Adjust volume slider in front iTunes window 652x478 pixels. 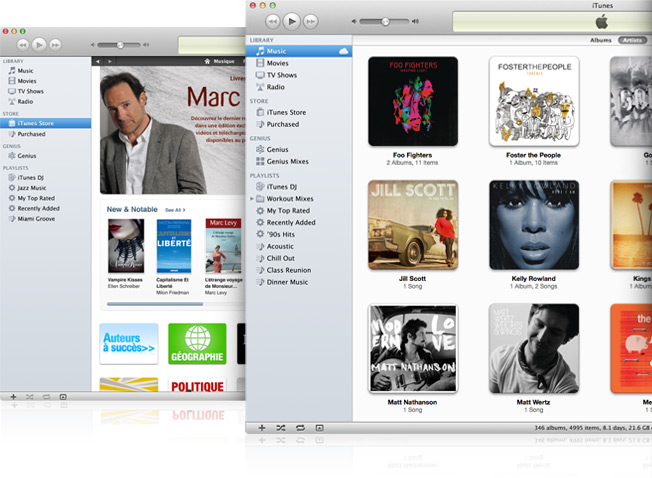pos(385,21)
